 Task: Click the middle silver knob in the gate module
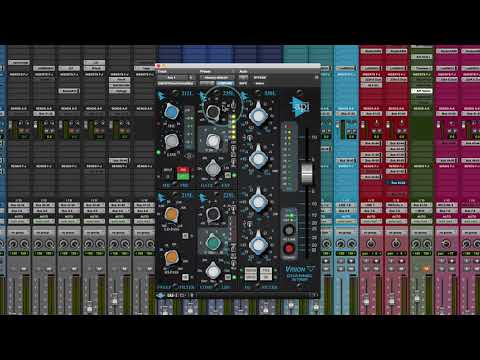point(213,141)
